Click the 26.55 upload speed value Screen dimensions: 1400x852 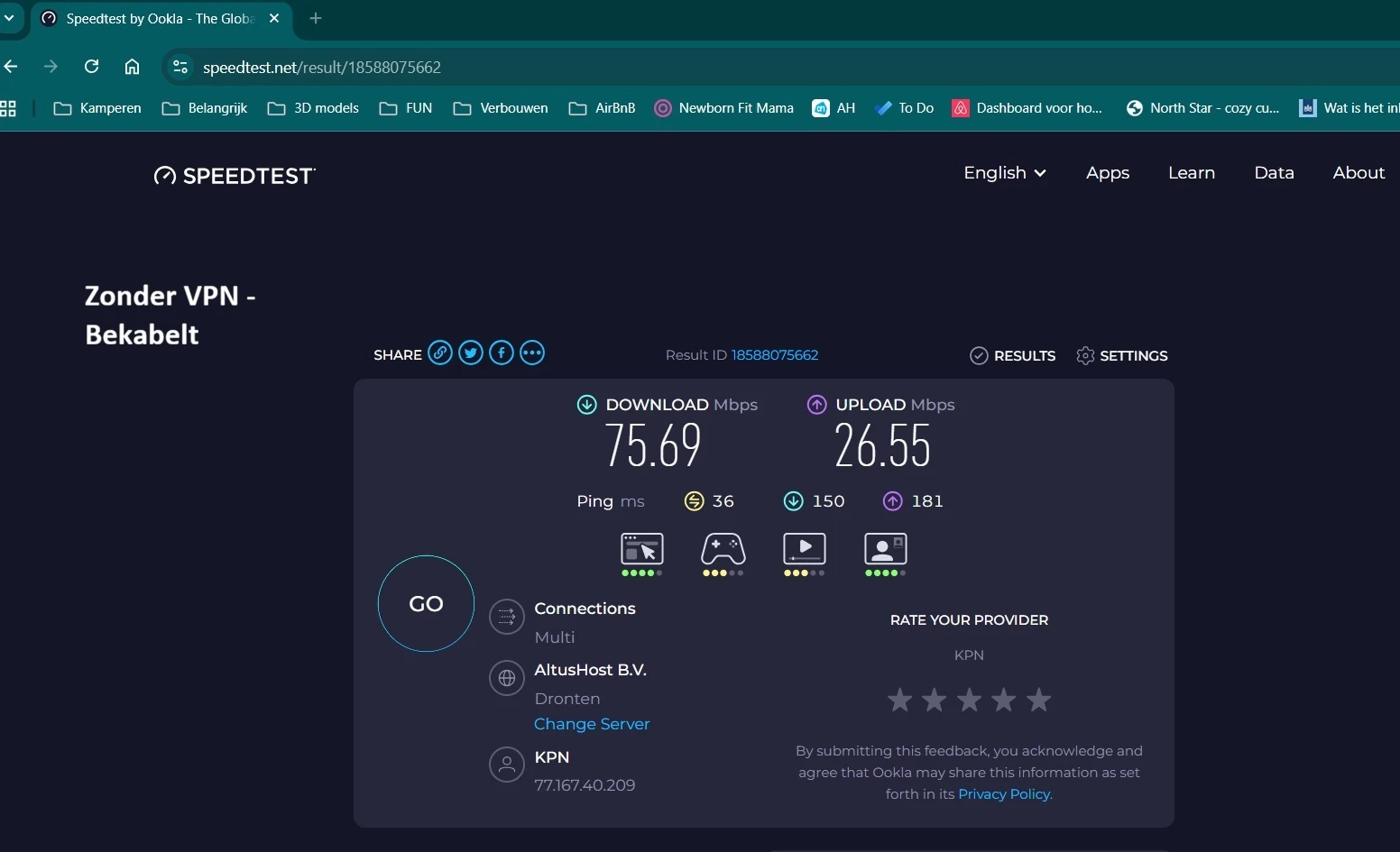pos(882,445)
